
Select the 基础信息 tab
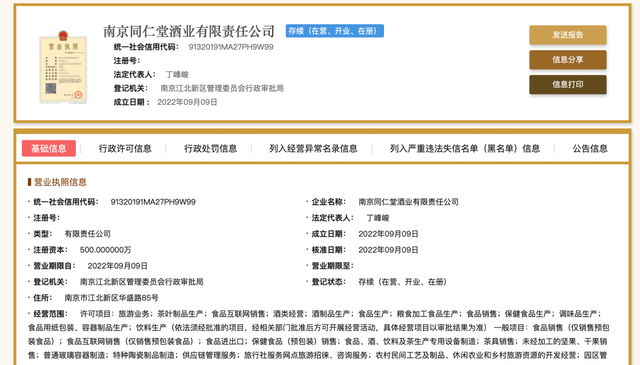point(49,148)
